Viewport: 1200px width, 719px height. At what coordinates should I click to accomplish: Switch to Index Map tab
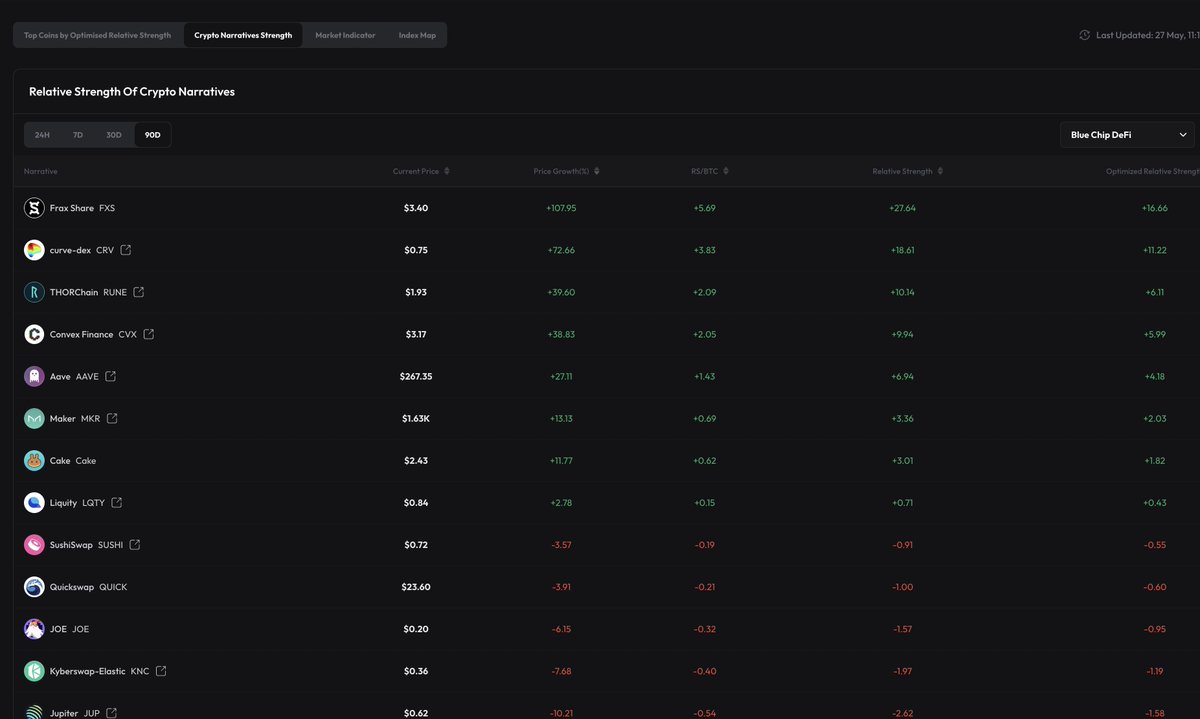(417, 35)
